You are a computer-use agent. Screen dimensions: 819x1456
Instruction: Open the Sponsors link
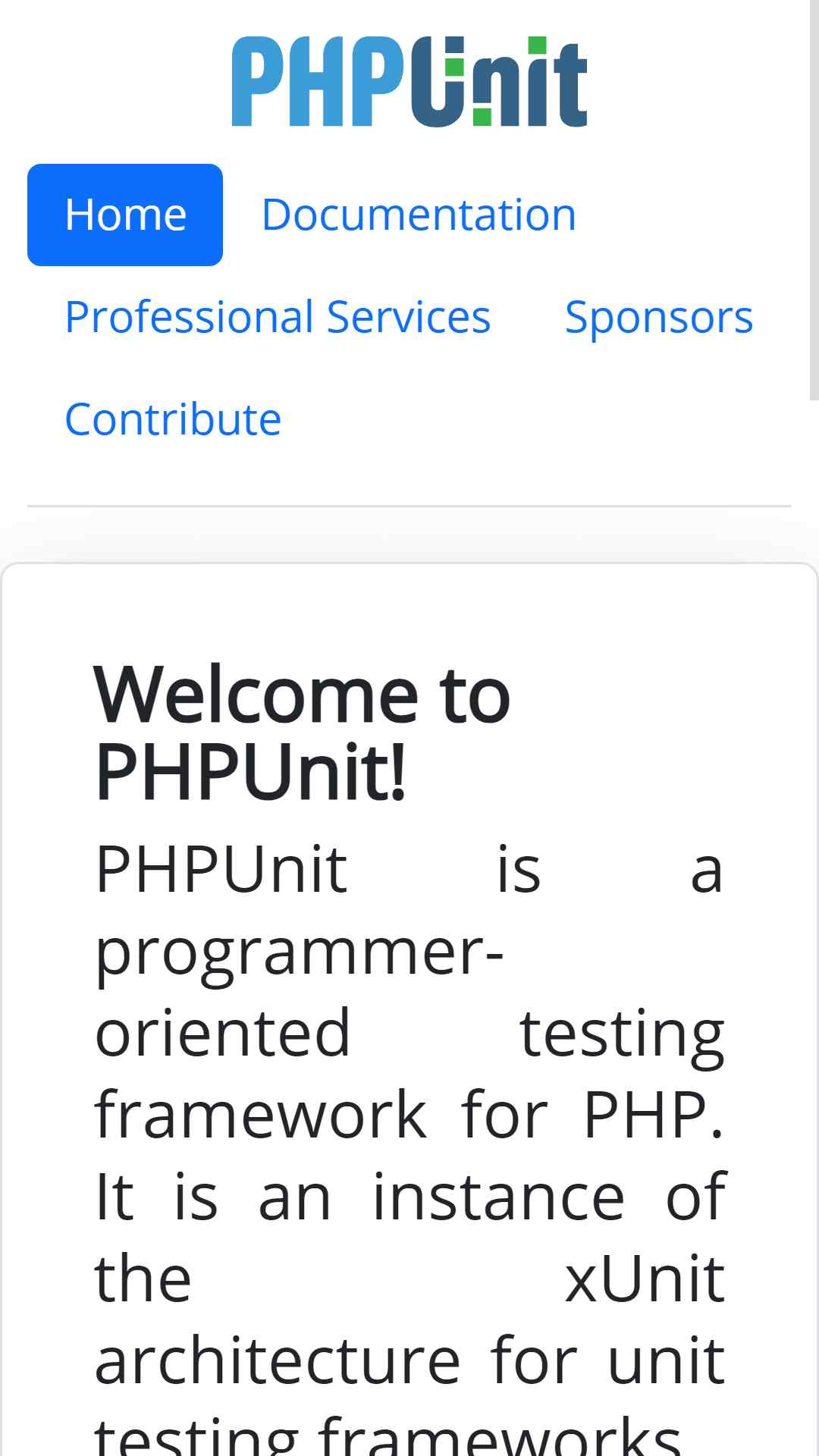pyautogui.click(x=659, y=317)
